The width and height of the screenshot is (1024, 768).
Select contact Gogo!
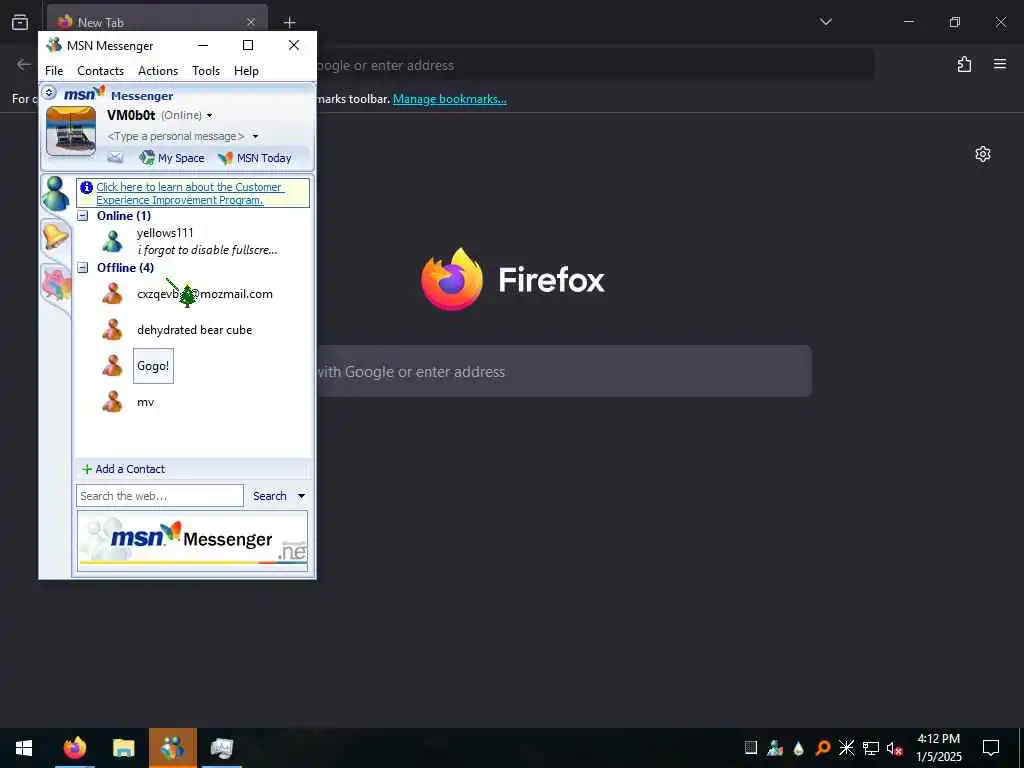tap(153, 366)
